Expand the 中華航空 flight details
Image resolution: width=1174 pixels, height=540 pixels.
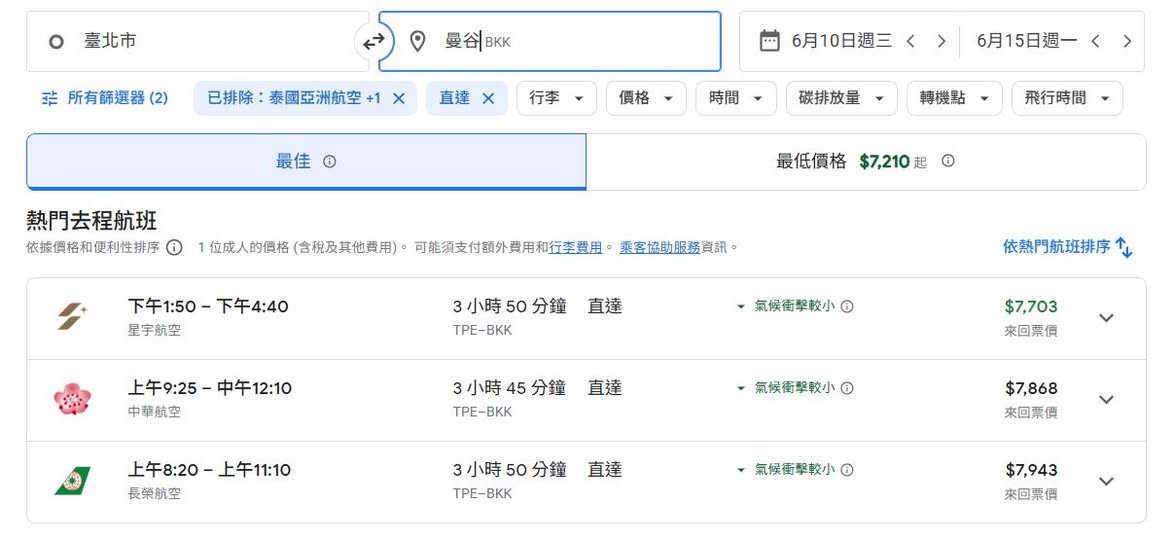tap(1106, 400)
